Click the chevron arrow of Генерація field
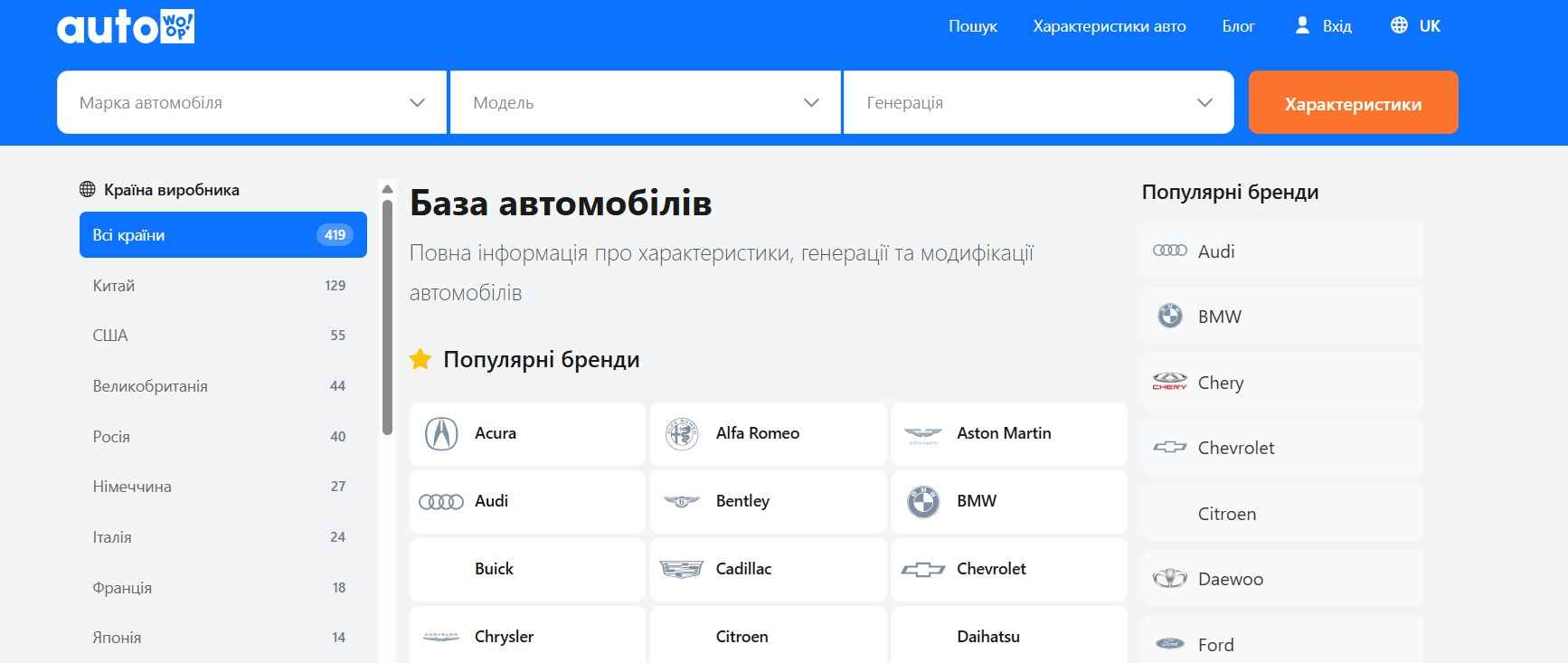The height and width of the screenshot is (663, 1568). point(1204,103)
